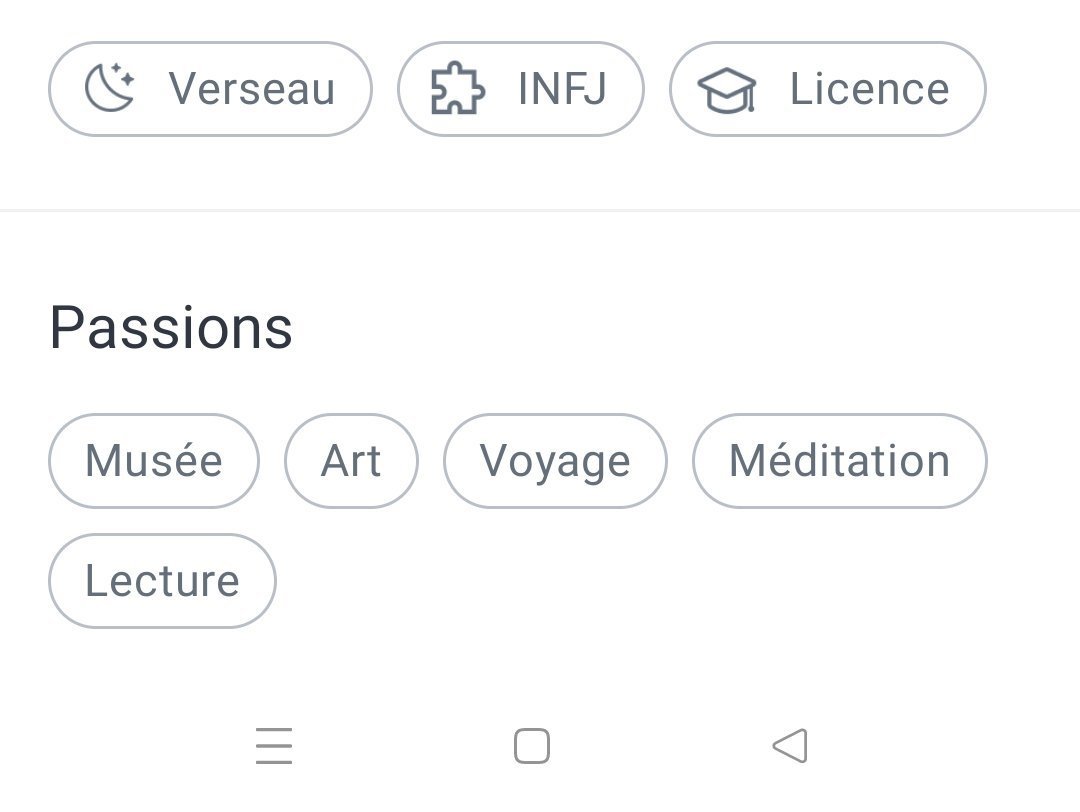Tap the puzzle piece personality icon
The width and height of the screenshot is (1080, 812).
click(x=457, y=90)
